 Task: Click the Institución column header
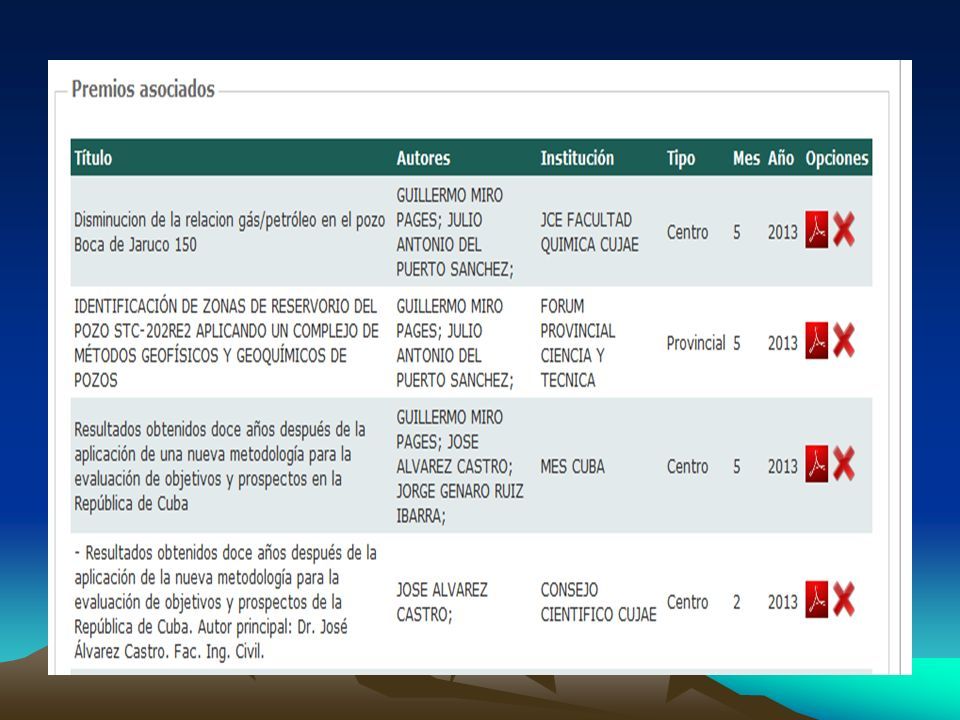click(577, 158)
